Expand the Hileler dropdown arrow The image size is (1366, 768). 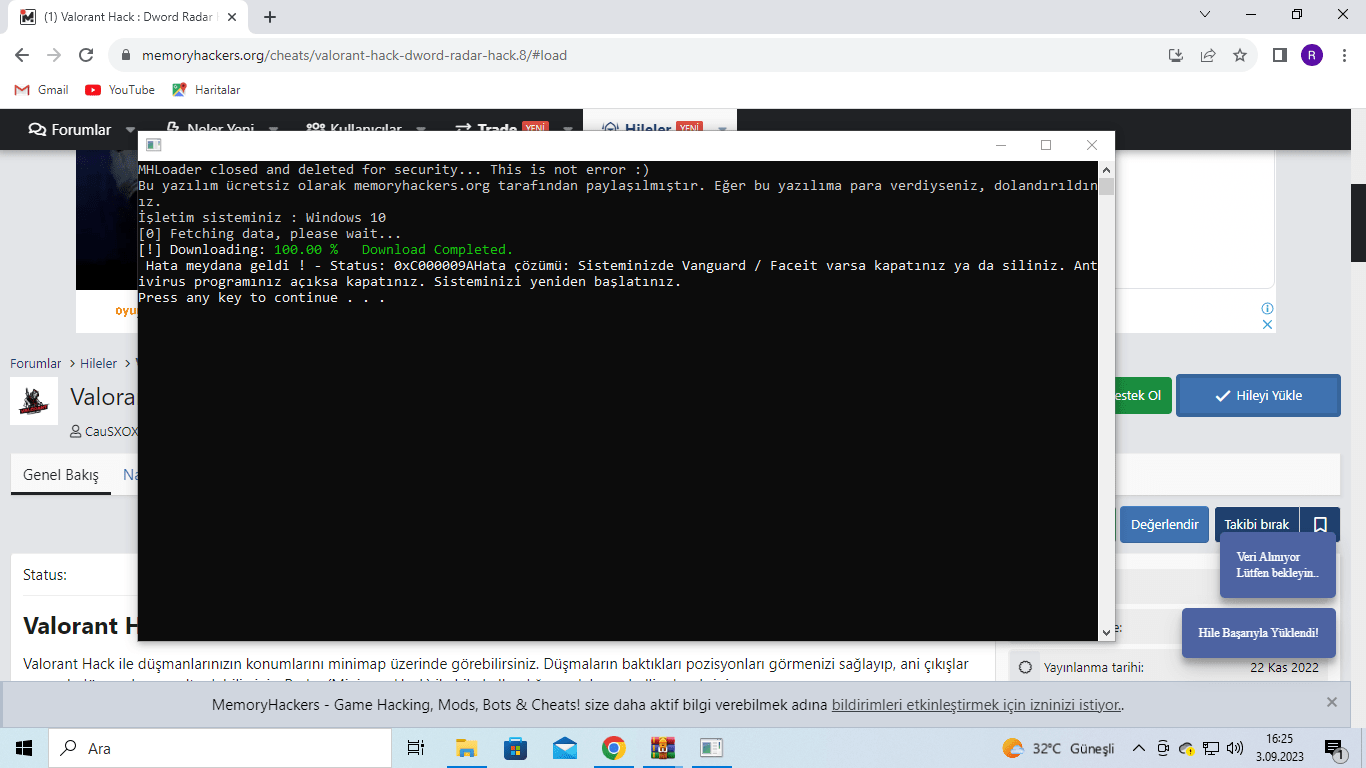(722, 130)
